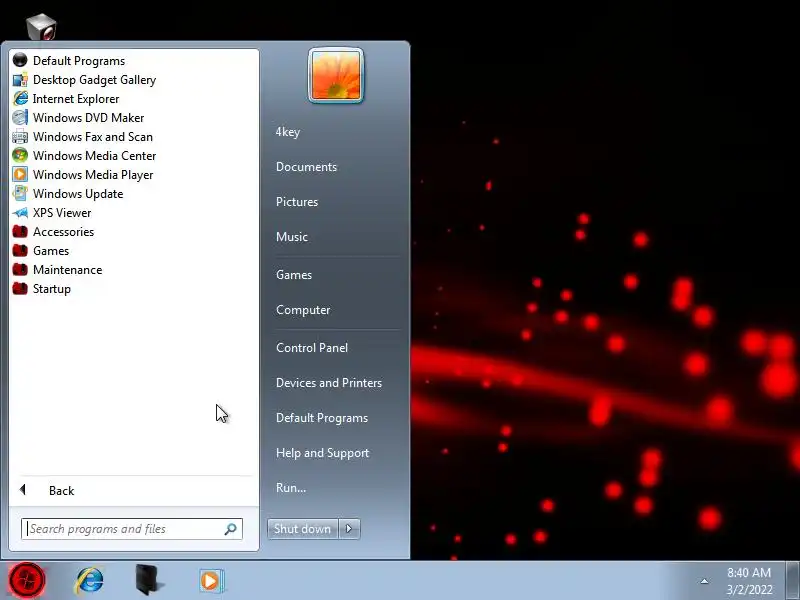Image resolution: width=800 pixels, height=600 pixels.
Task: Open Pictures from the right pane
Action: click(x=297, y=202)
